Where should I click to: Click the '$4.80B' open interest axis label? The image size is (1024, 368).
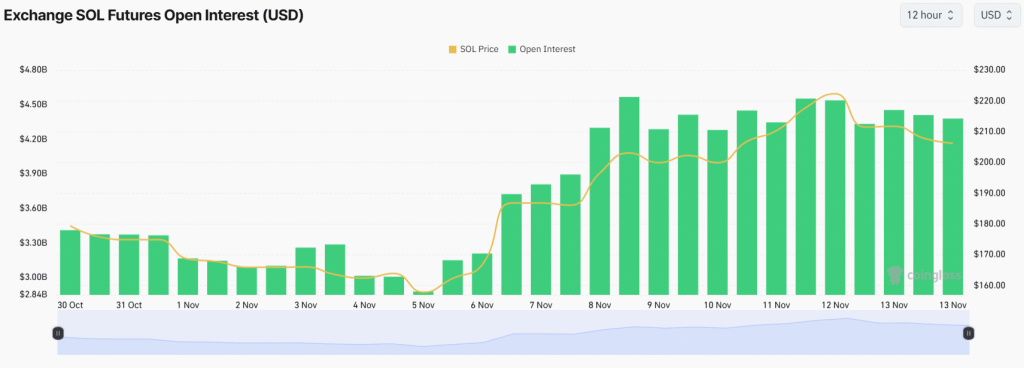click(33, 70)
